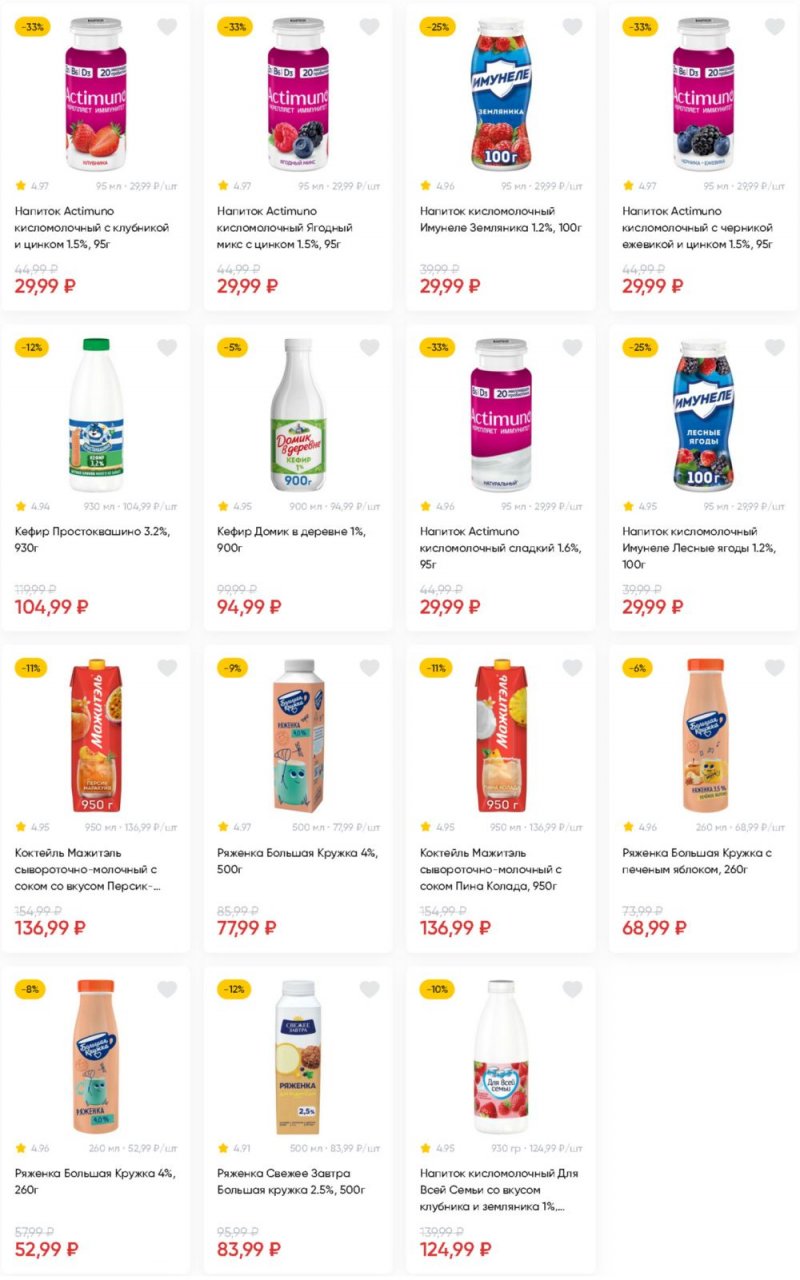
Task: Open Кефир Простоквашино 3.2% product title
Action: 92,540
